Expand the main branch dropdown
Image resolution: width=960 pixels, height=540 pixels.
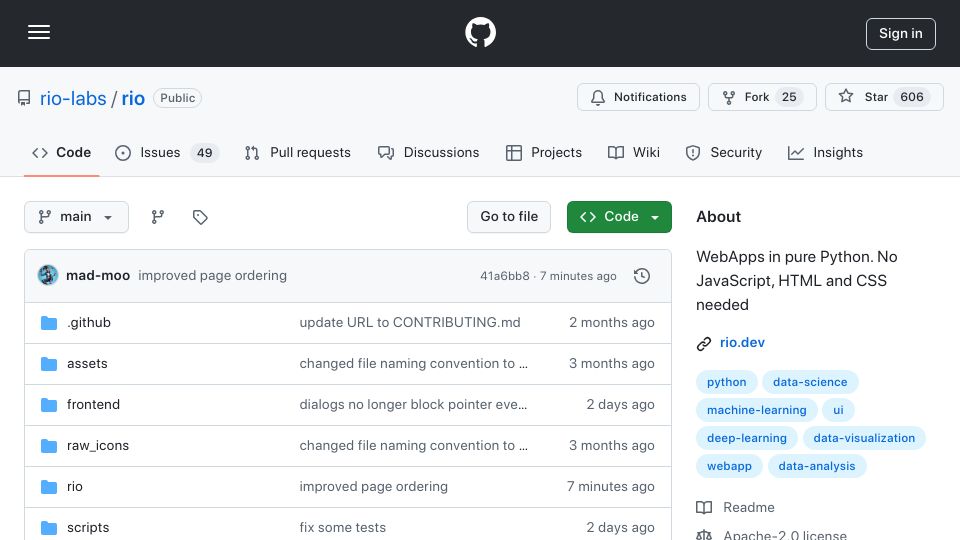click(77, 217)
